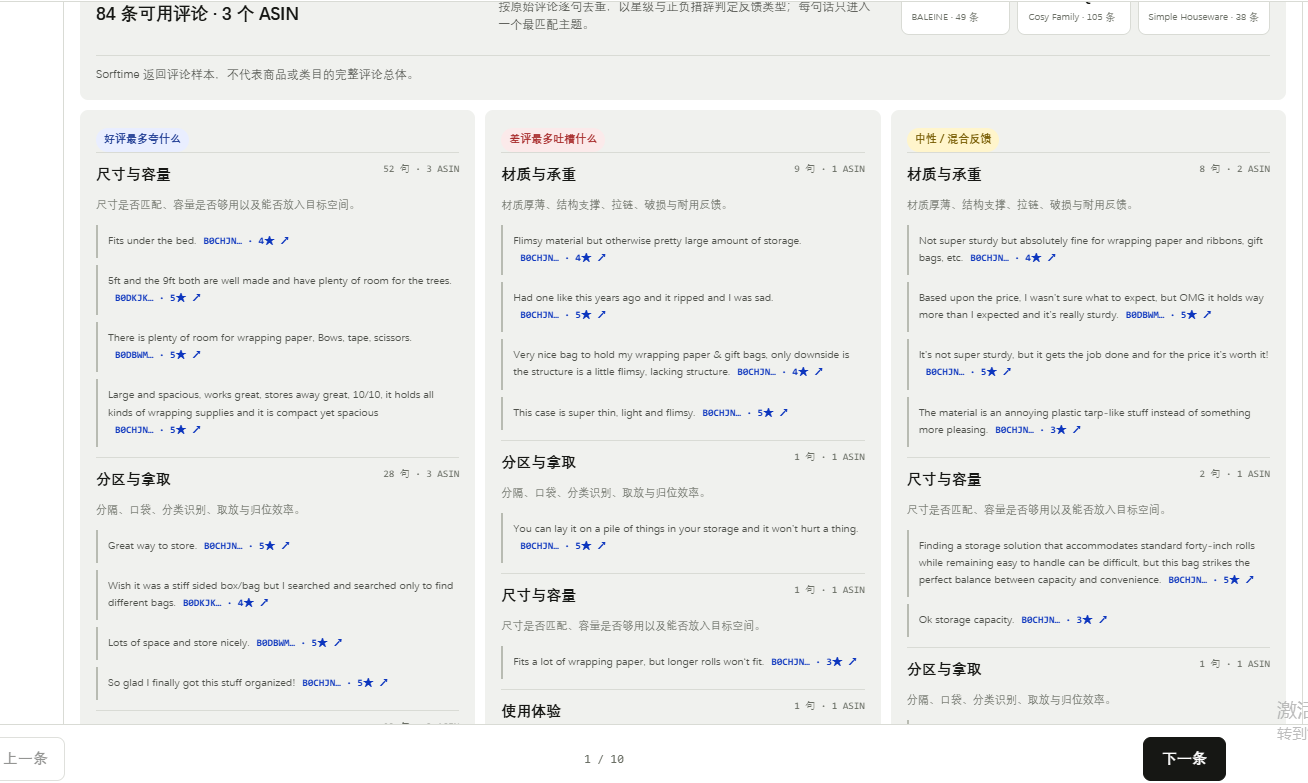Click the 差评最多吐槽什么 tag
The height and width of the screenshot is (783, 1308).
point(553,139)
